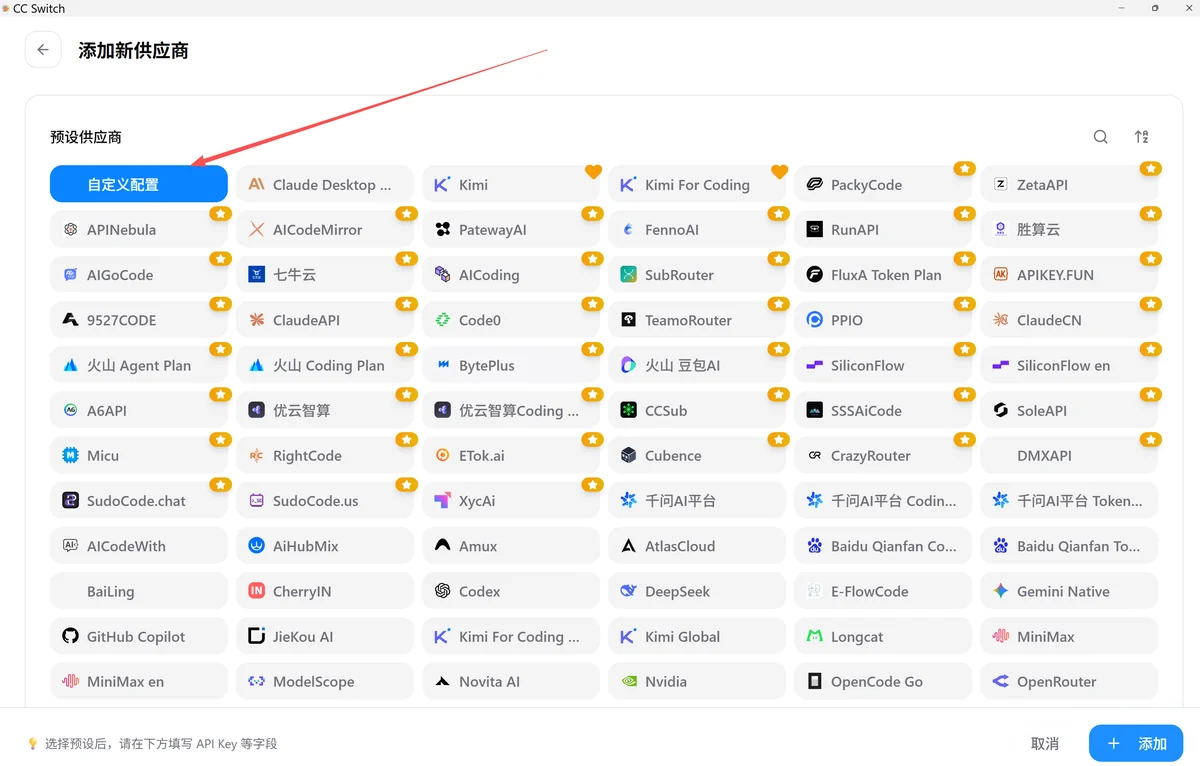Cancel adding a new provider
The height and width of the screenshot is (766, 1200).
coord(1045,743)
